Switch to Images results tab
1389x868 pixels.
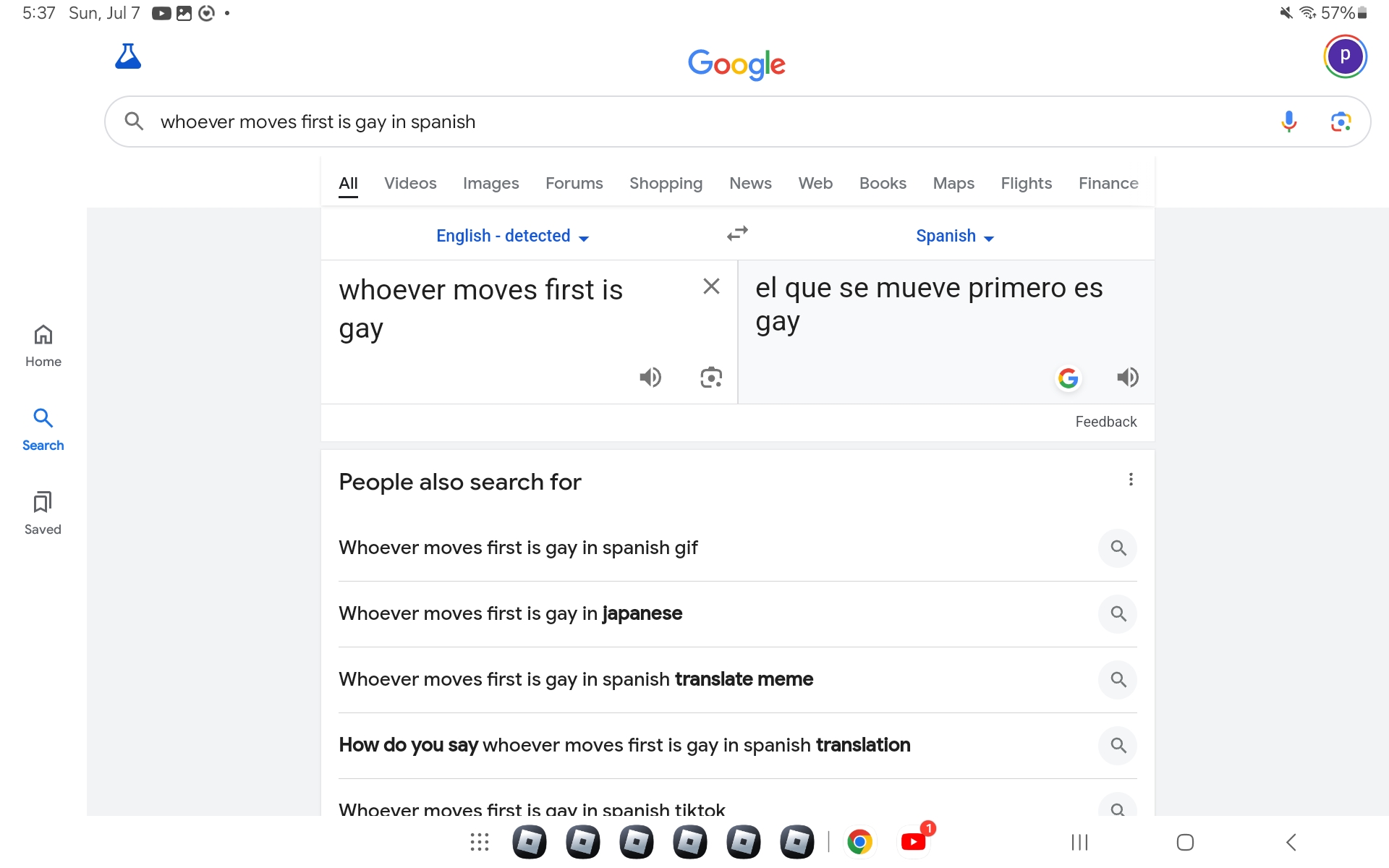[x=490, y=184]
